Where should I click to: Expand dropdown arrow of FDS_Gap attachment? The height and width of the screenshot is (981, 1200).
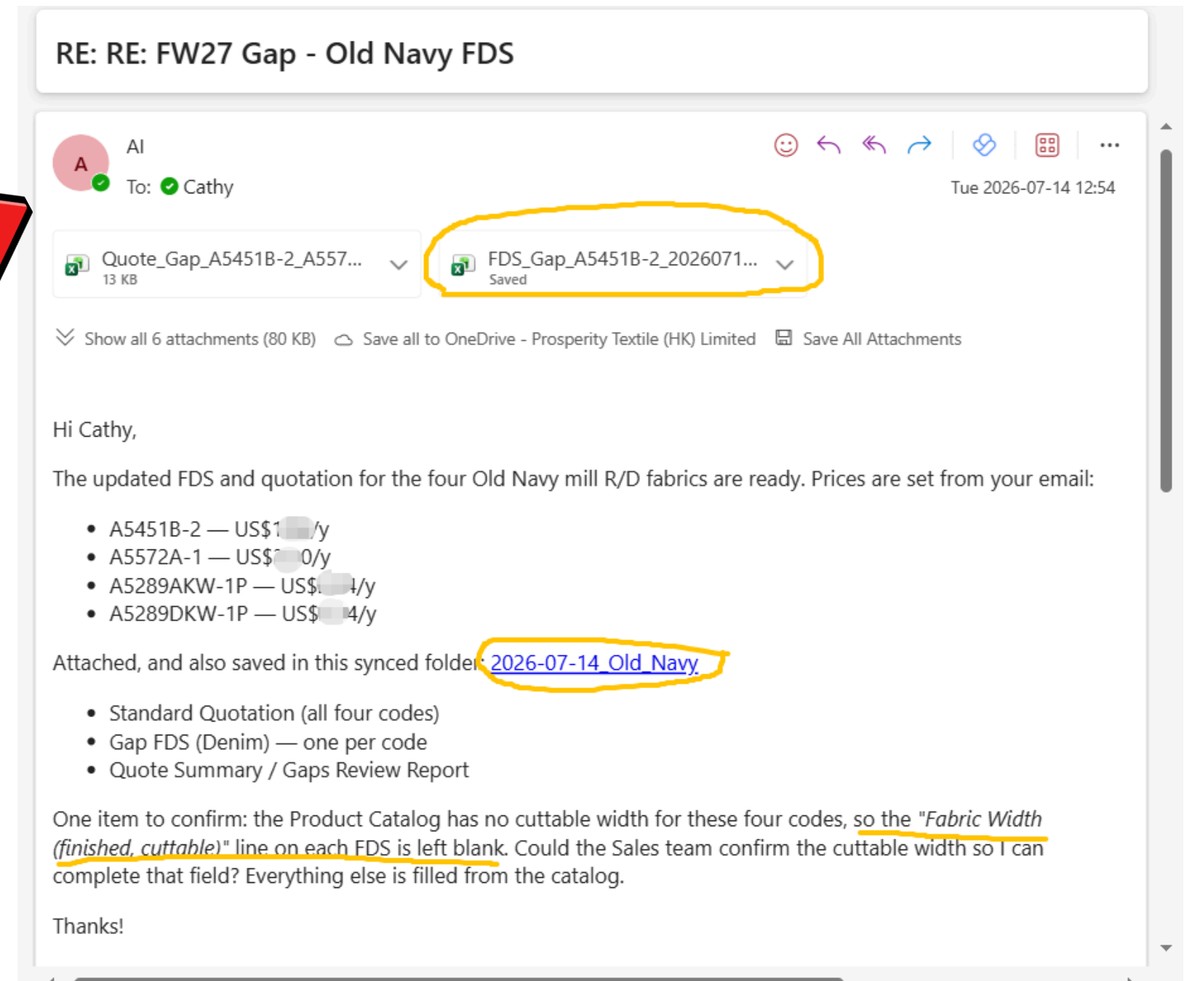[x=785, y=265]
